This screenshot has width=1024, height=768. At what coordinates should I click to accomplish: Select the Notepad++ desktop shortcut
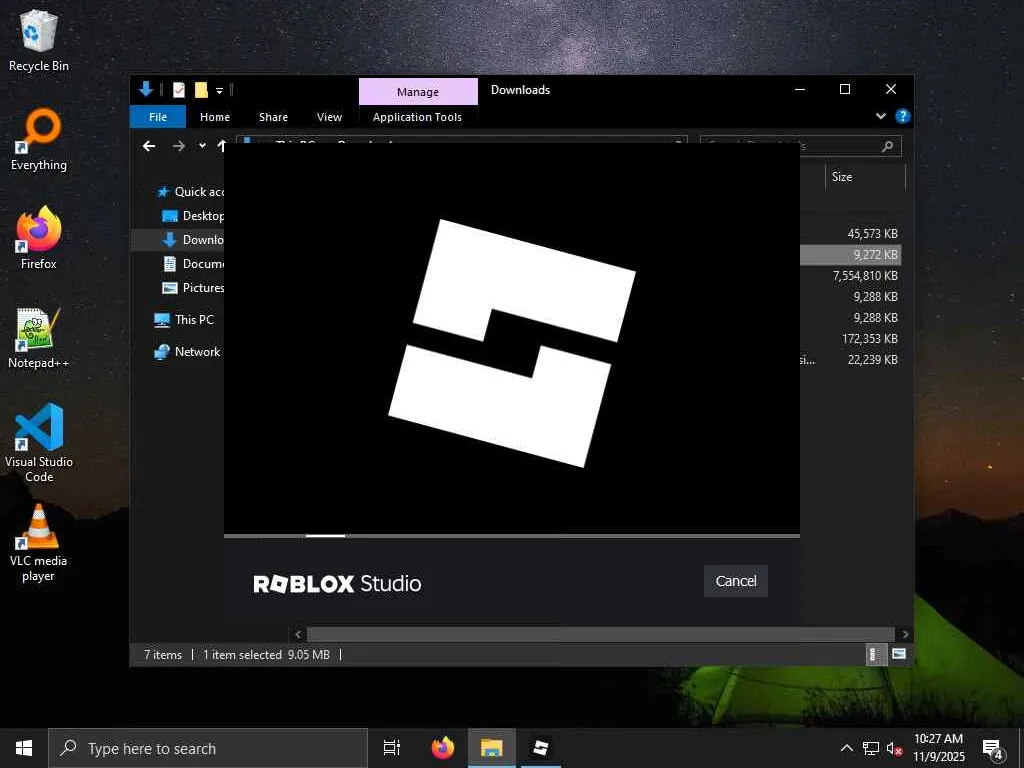pyautogui.click(x=39, y=338)
